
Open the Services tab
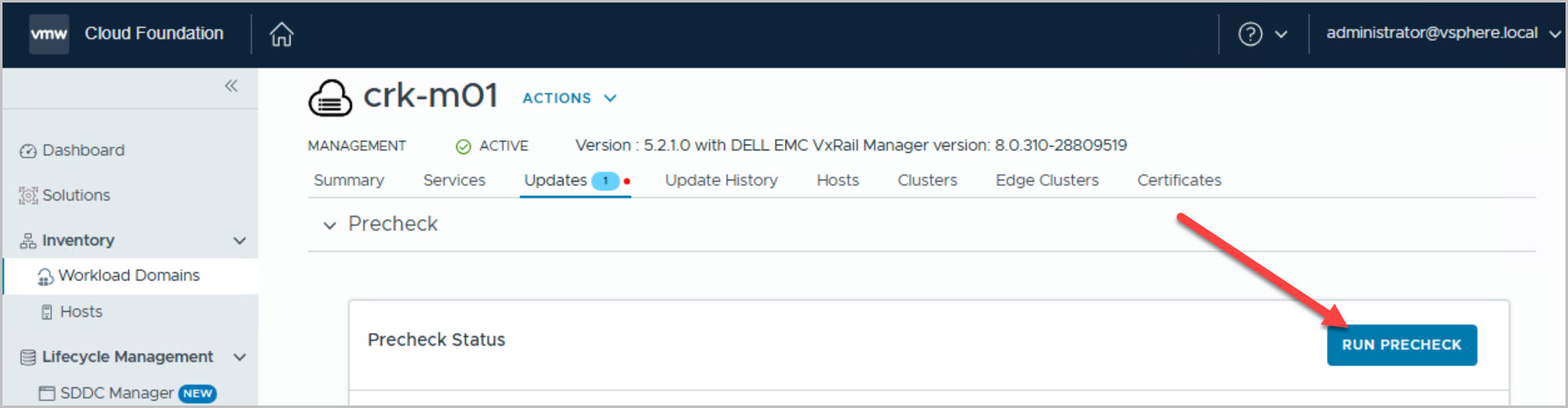[x=454, y=180]
